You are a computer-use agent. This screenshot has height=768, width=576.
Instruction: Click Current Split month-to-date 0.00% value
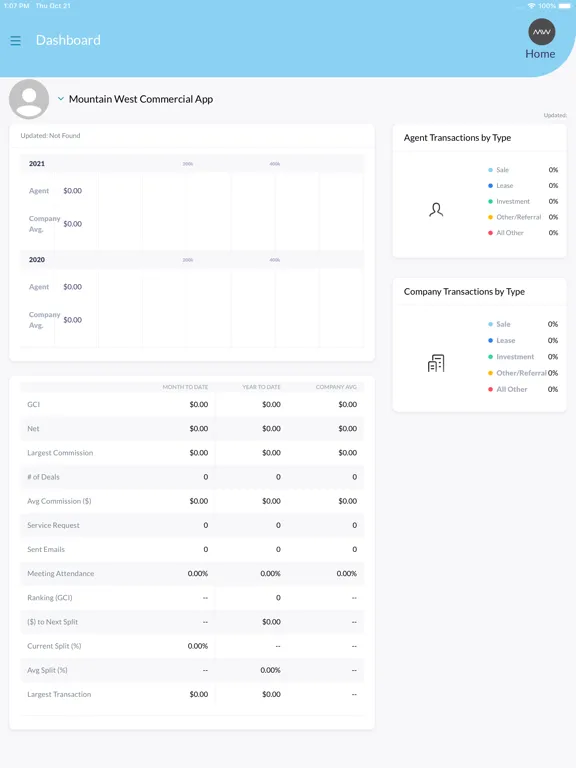point(198,646)
